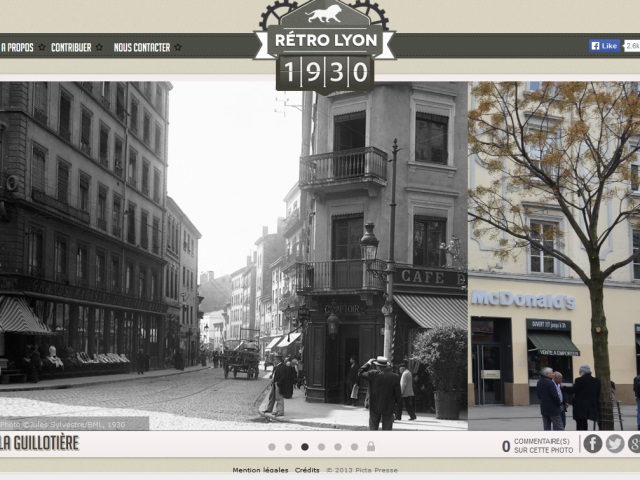The height and width of the screenshot is (480, 640).
Task: Switch to the sixth pager dot
Action: click(353, 446)
